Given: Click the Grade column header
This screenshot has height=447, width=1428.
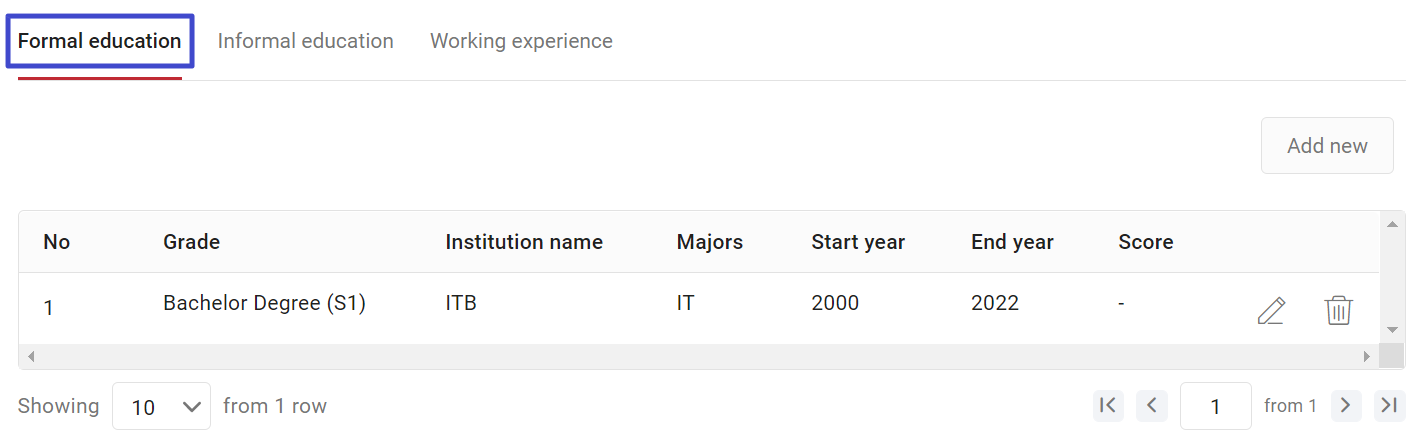Looking at the screenshot, I should (192, 242).
